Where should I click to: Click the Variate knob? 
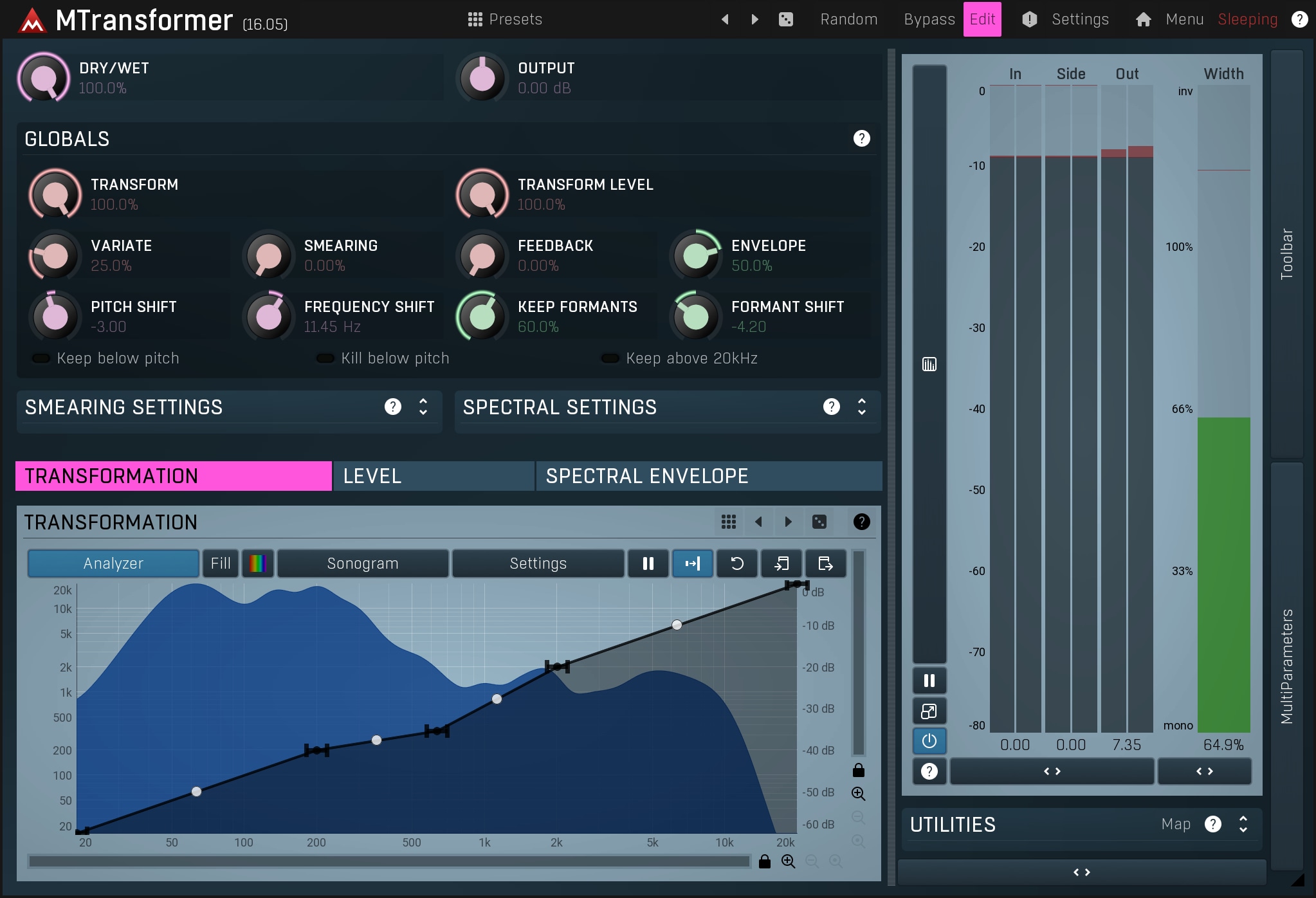[x=55, y=255]
